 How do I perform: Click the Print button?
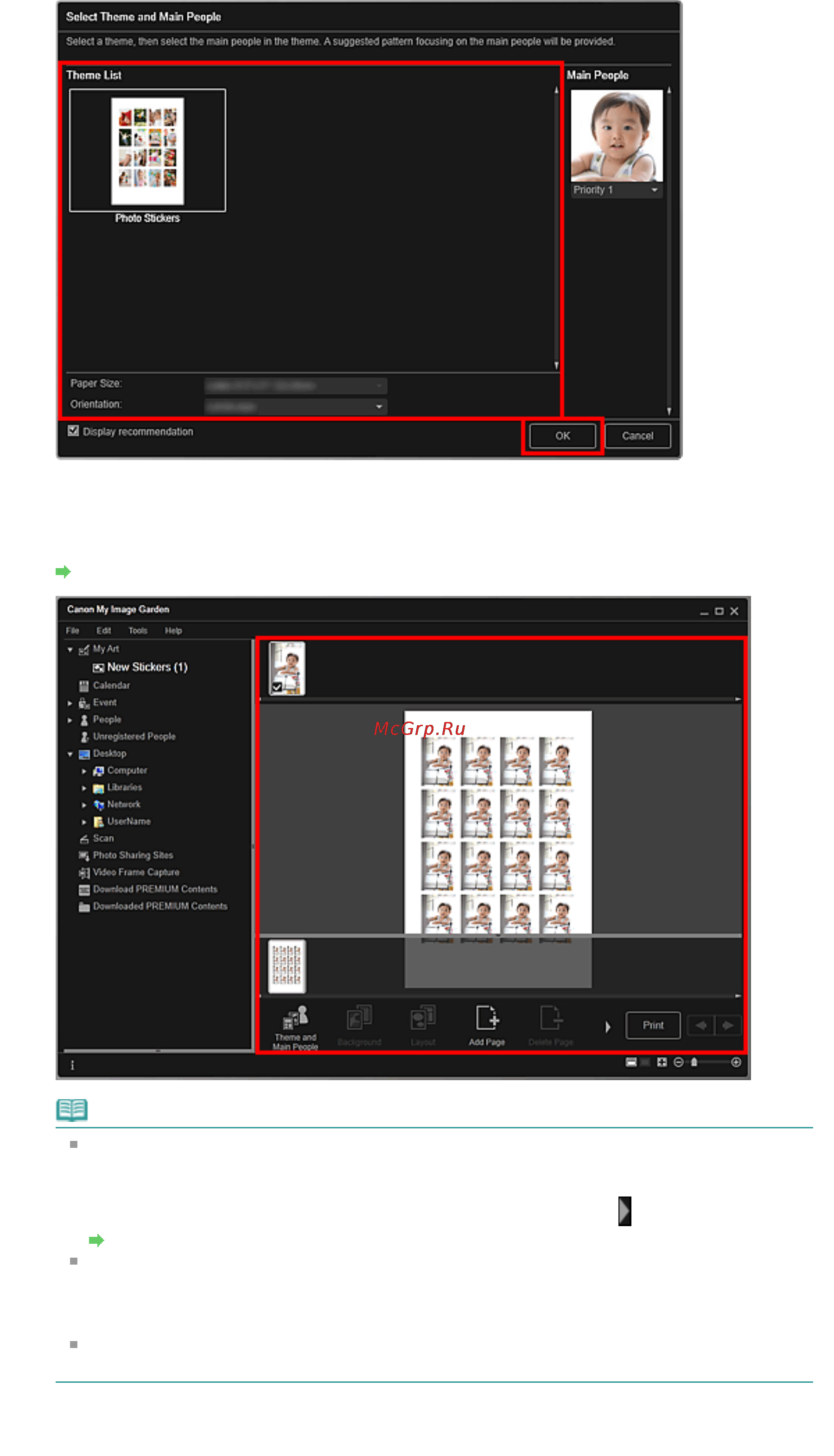tap(653, 1026)
